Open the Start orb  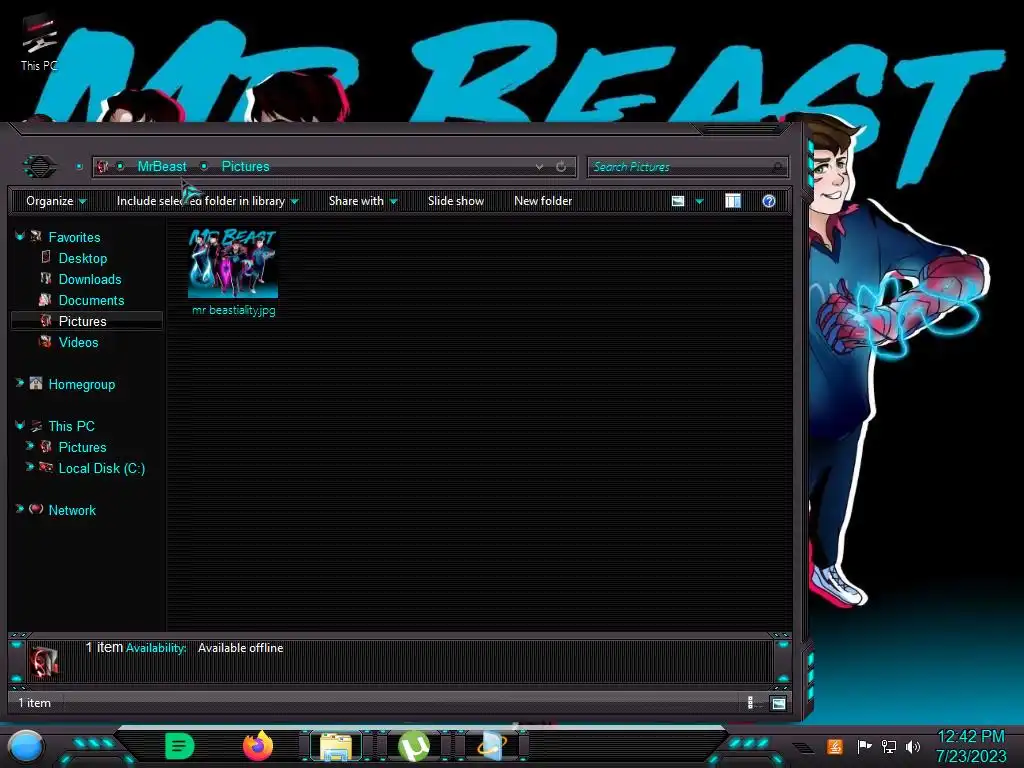26,746
